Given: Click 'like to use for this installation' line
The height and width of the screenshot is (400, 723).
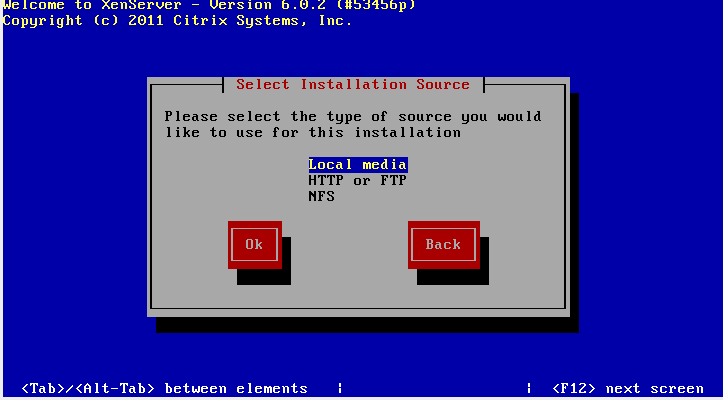Looking at the screenshot, I should pos(313,133).
